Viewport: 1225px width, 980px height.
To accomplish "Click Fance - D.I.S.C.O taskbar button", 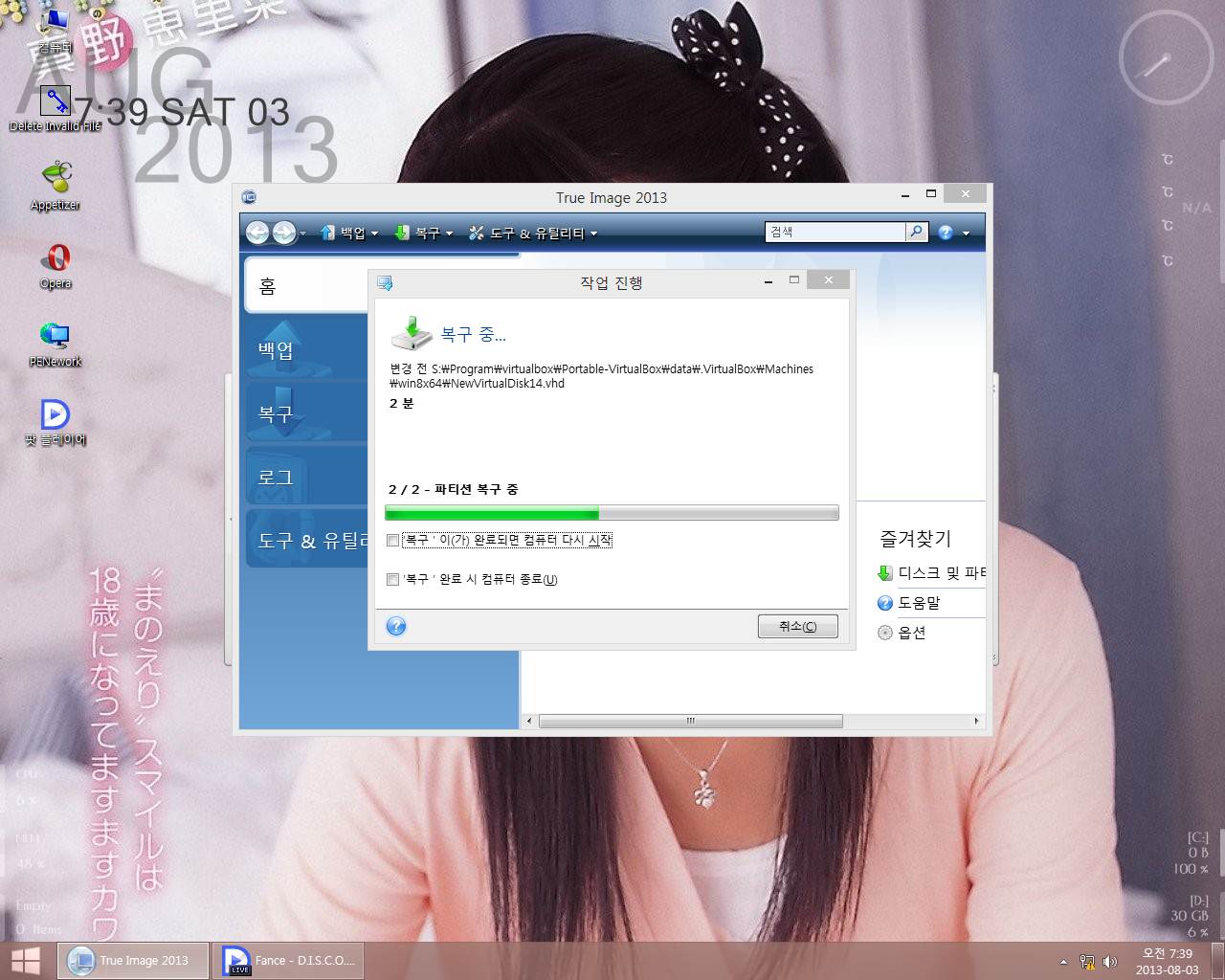I will click(288, 961).
